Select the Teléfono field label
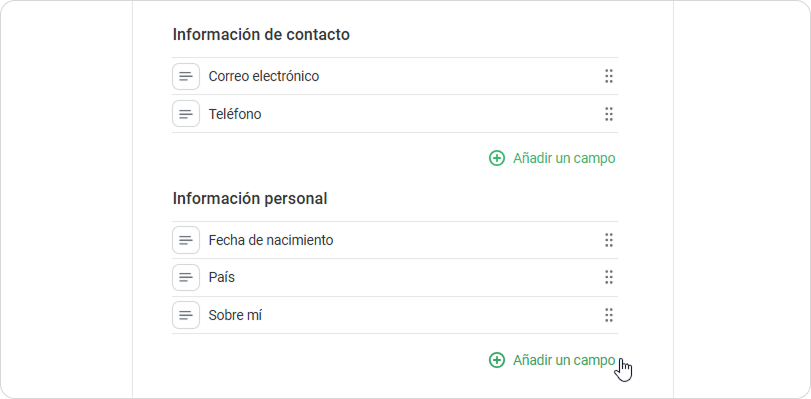The image size is (811, 399). click(235, 114)
